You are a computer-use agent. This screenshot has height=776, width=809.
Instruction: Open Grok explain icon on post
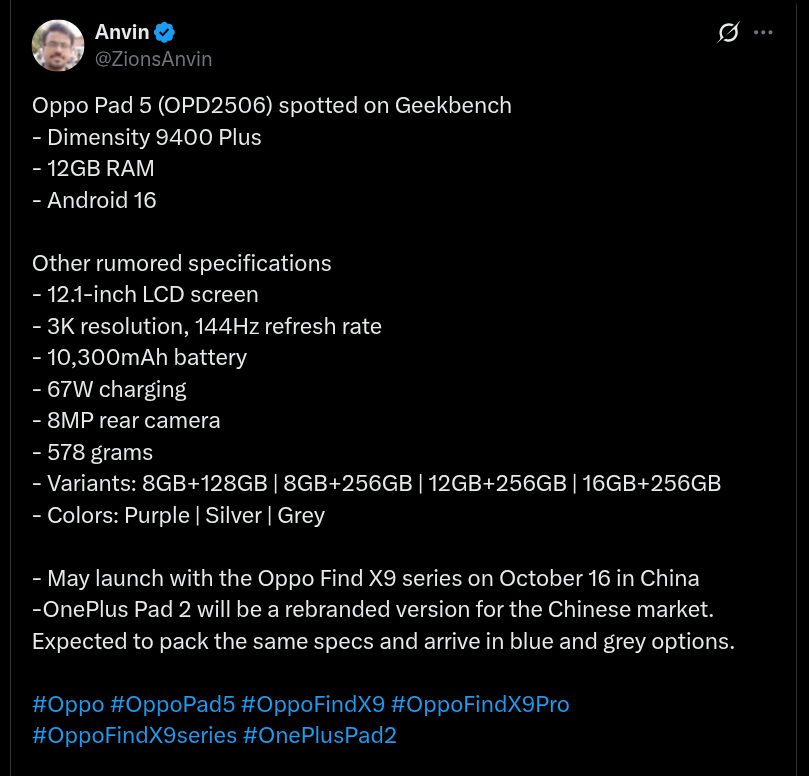point(728,33)
